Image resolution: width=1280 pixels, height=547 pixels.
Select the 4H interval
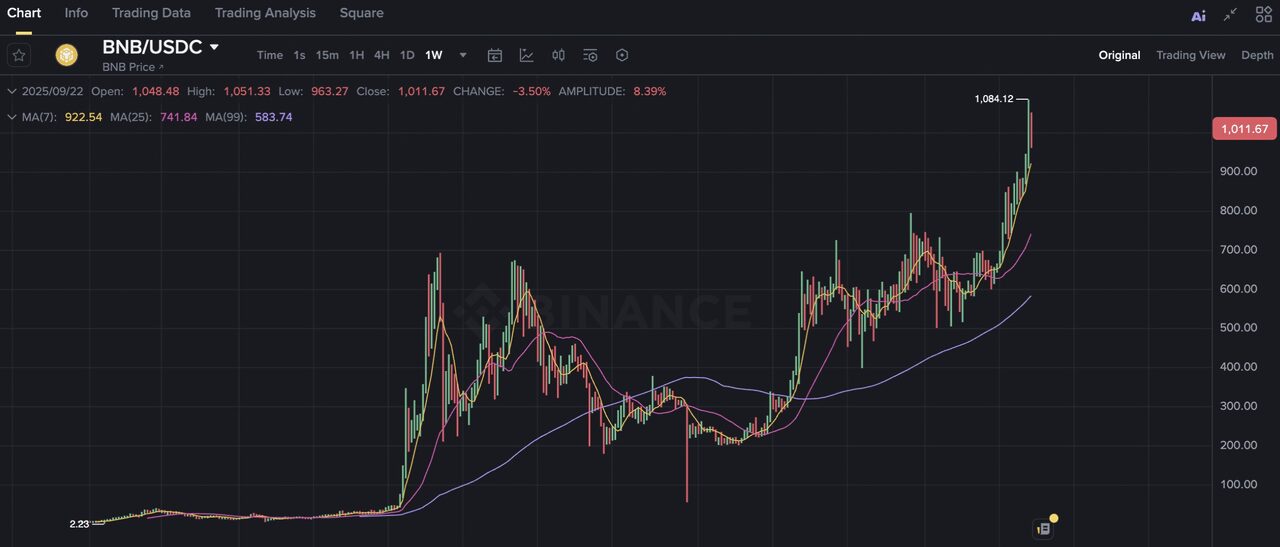point(381,55)
